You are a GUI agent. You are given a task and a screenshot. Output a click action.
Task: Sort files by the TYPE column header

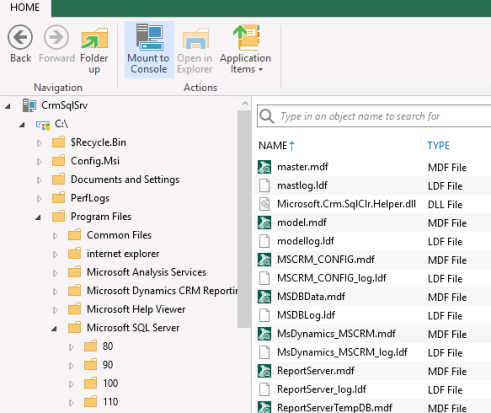[x=438, y=146]
